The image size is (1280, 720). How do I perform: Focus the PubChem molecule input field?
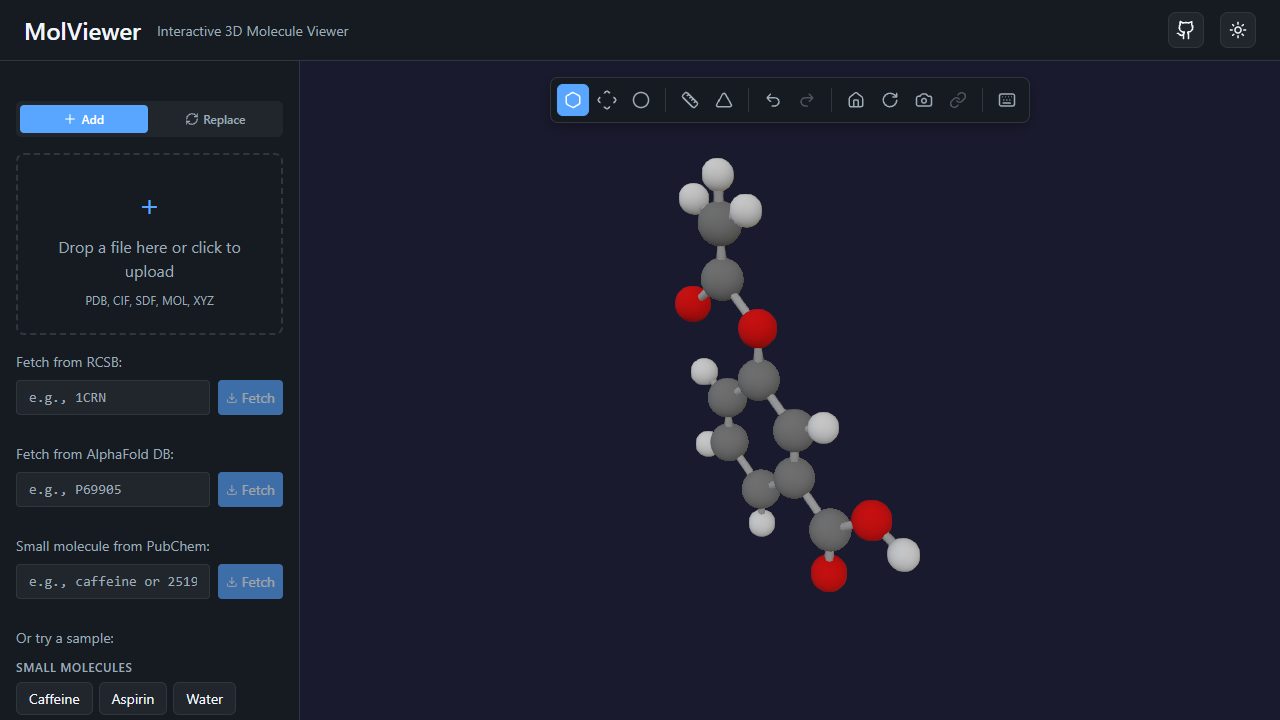(113, 581)
